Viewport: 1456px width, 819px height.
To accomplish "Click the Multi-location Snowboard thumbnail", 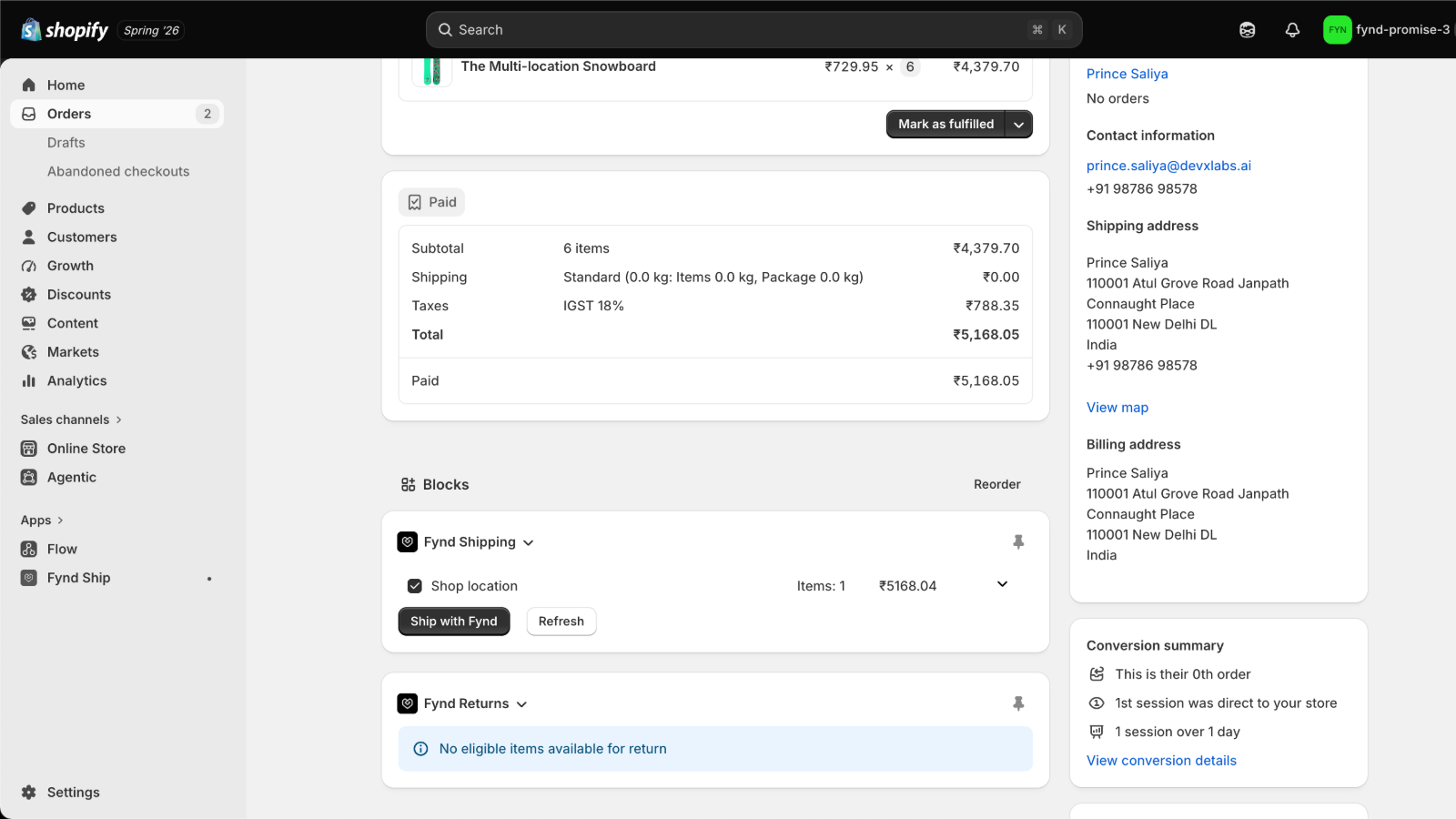I will [x=432, y=71].
